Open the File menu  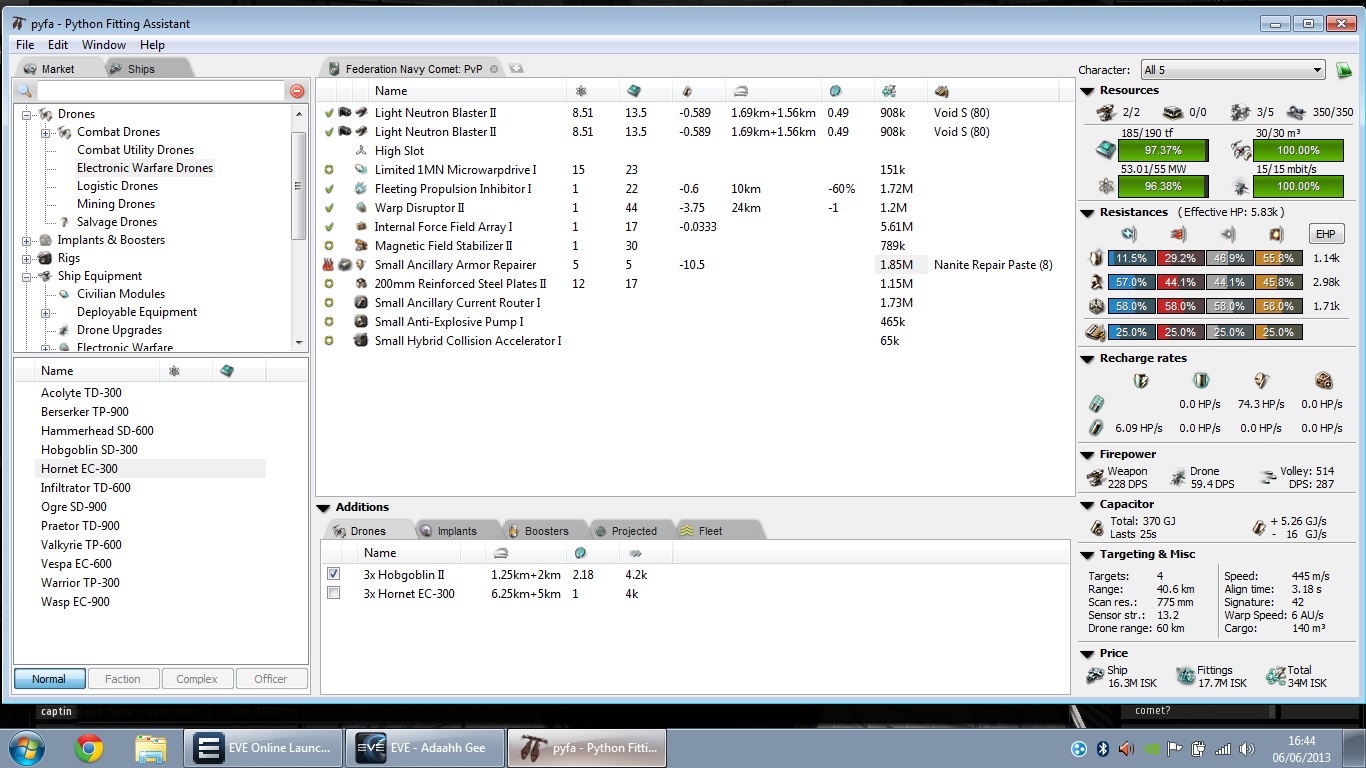tap(25, 45)
